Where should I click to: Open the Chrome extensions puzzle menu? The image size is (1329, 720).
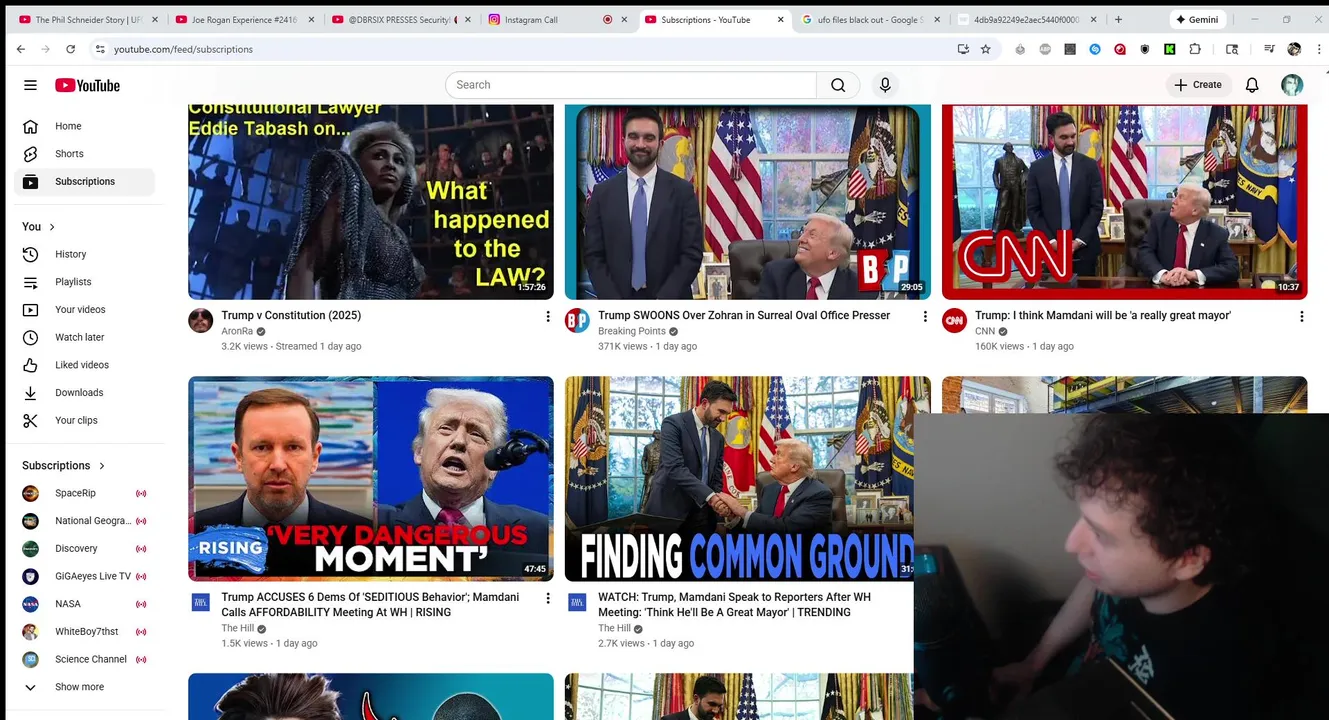(x=1195, y=49)
